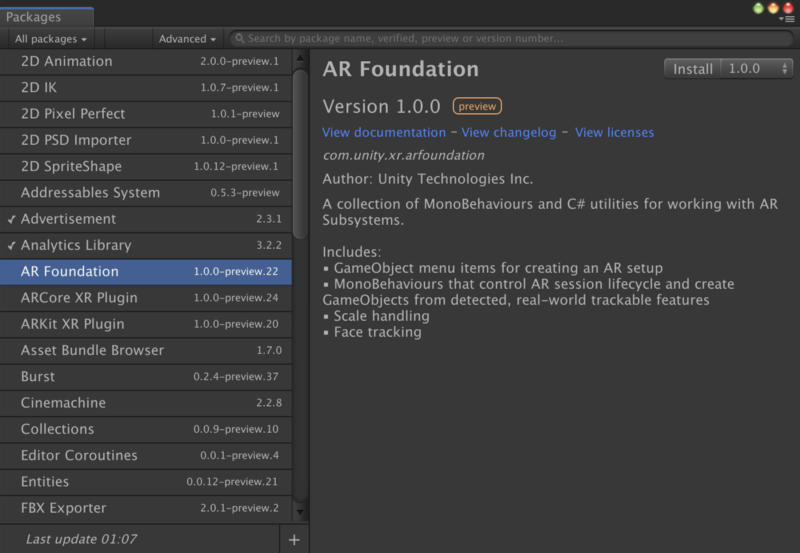The width and height of the screenshot is (800, 553).
Task: Open the View licenses link
Action: [614, 132]
